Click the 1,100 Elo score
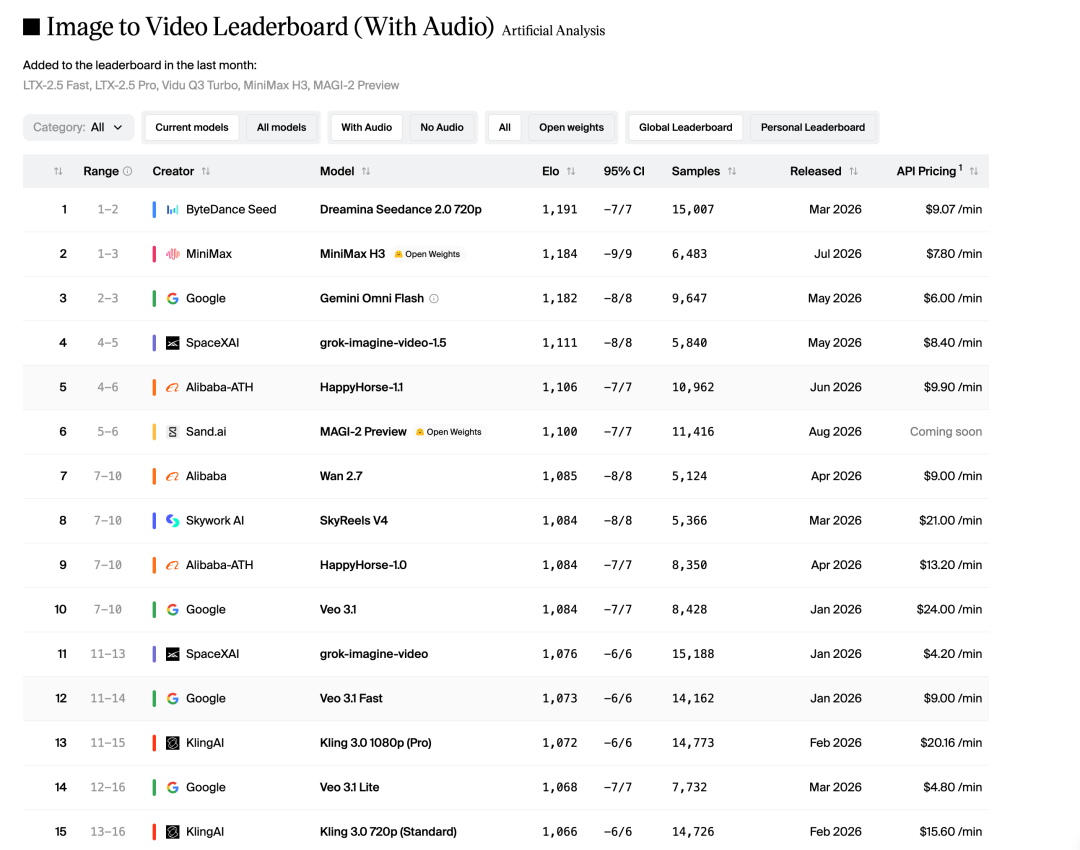 click(x=559, y=432)
